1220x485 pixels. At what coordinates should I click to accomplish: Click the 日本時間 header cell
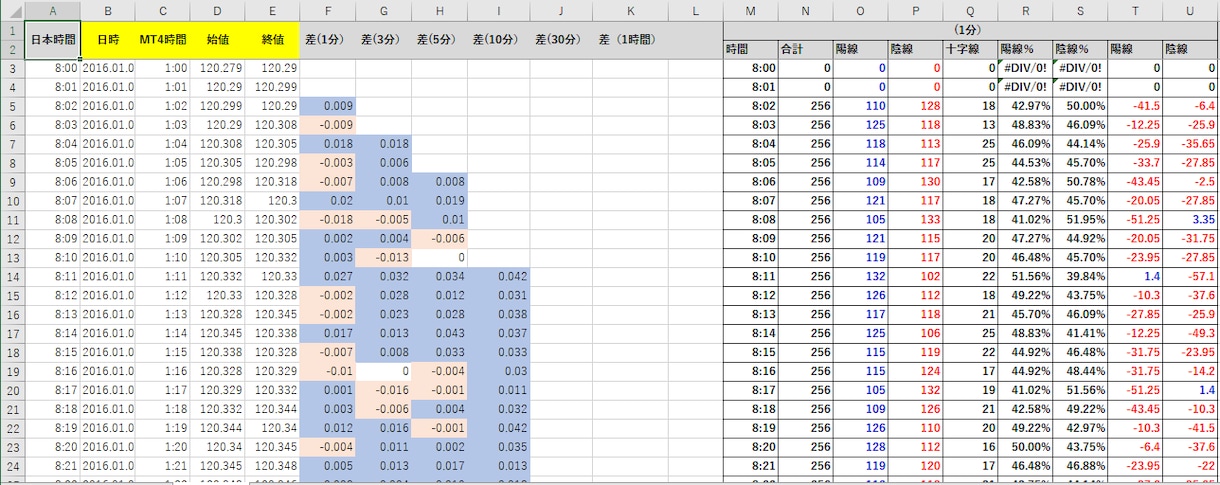tap(51, 40)
